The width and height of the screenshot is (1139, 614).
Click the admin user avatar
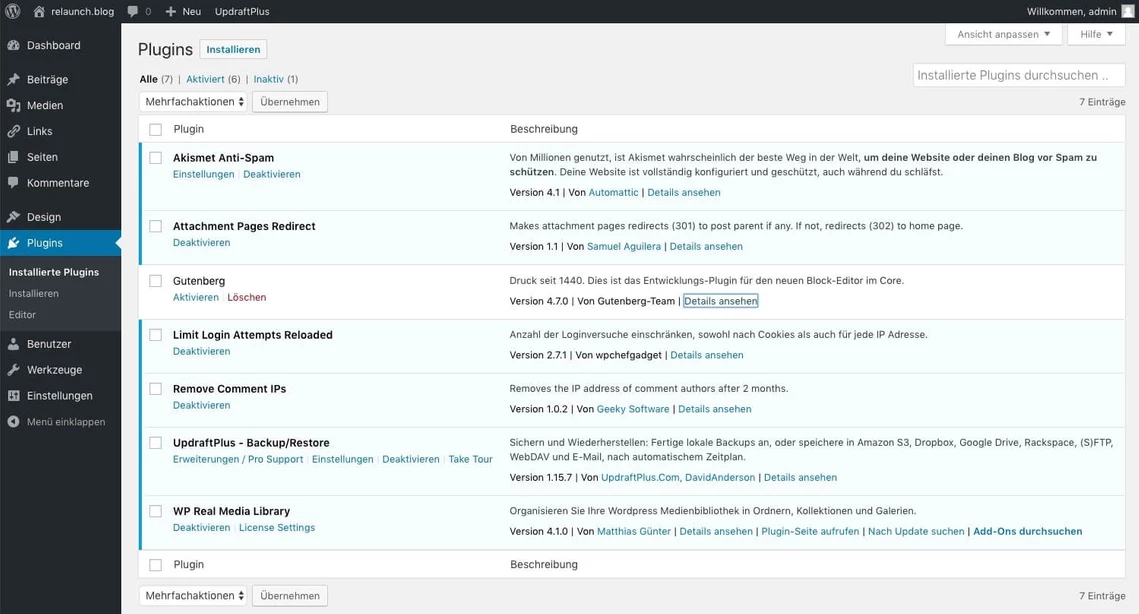coord(1127,11)
